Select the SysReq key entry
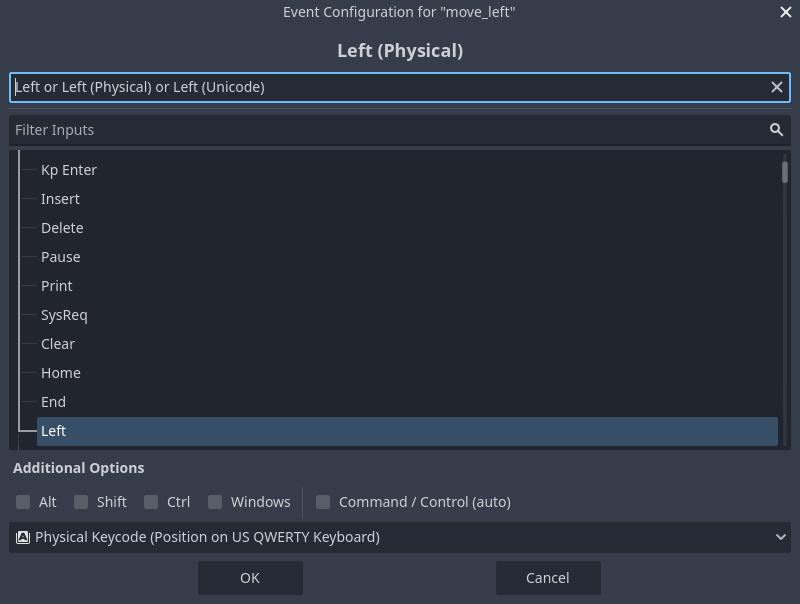The image size is (800, 604). tap(64, 314)
